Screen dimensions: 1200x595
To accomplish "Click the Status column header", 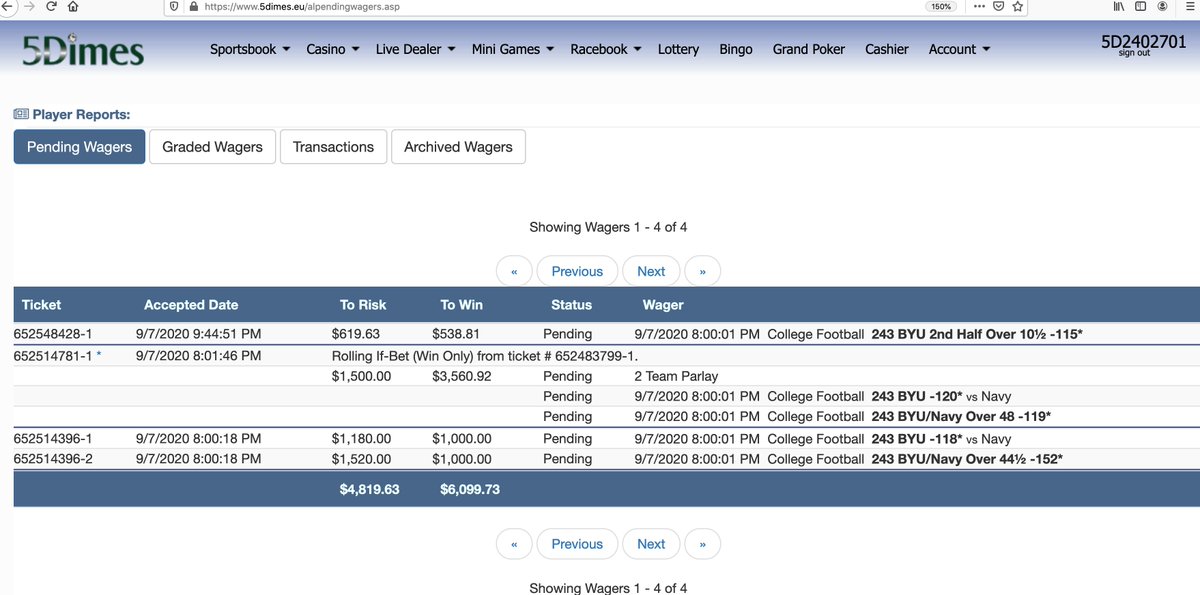I will (x=571, y=305).
